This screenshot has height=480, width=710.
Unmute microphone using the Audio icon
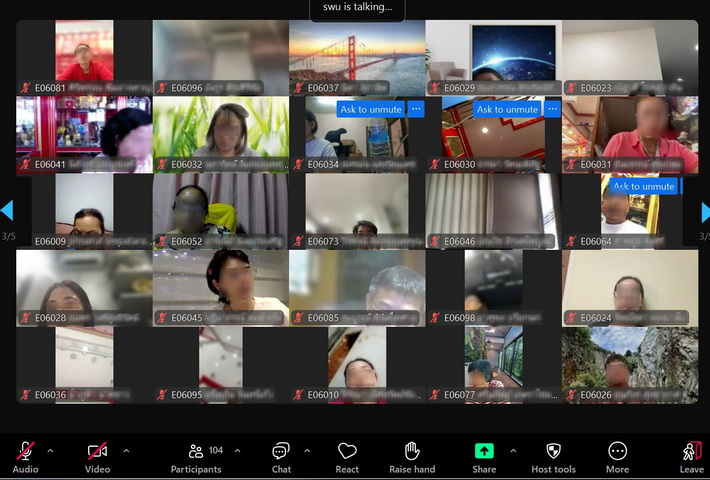pos(25,452)
